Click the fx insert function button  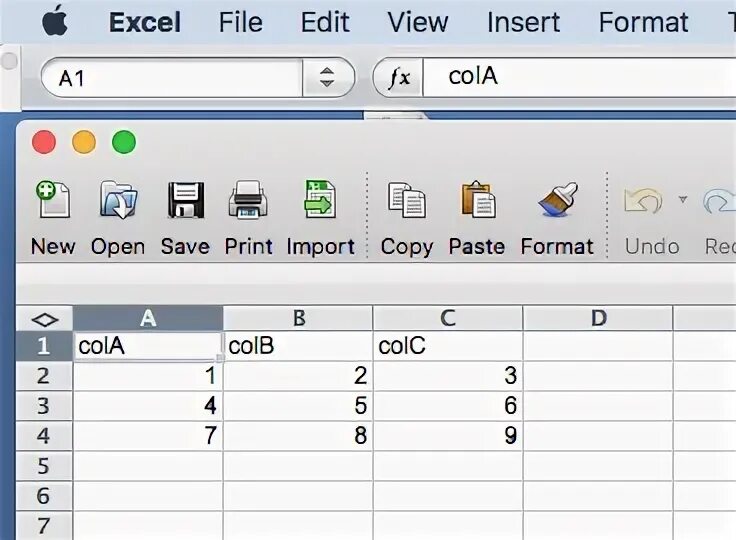point(399,78)
